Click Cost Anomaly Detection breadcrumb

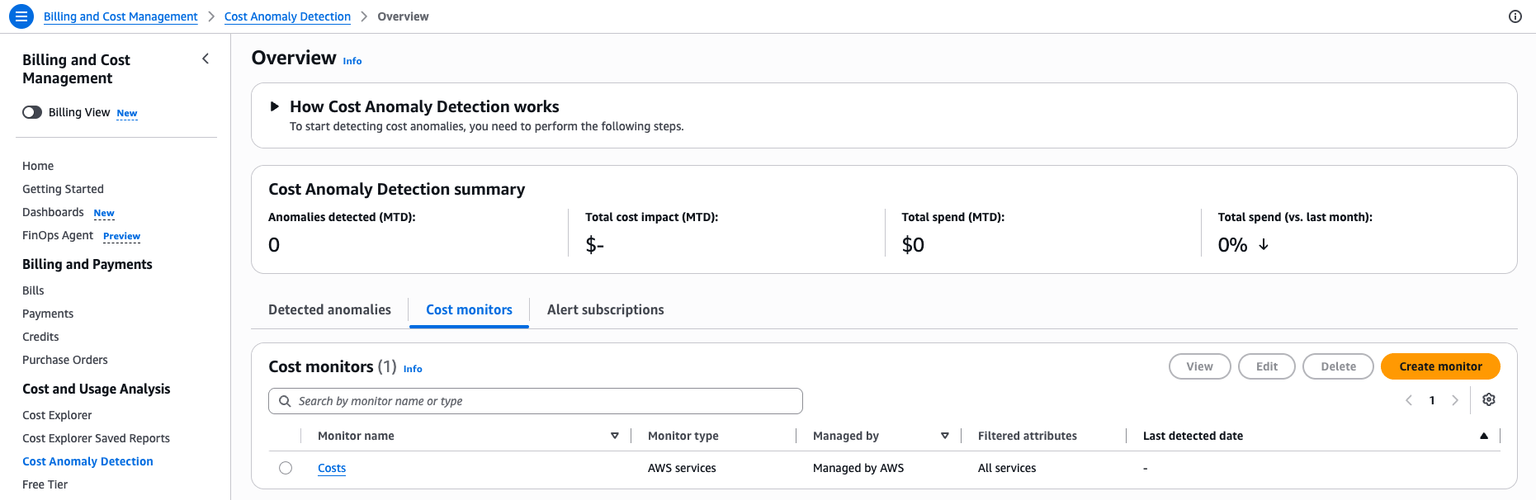click(x=288, y=17)
